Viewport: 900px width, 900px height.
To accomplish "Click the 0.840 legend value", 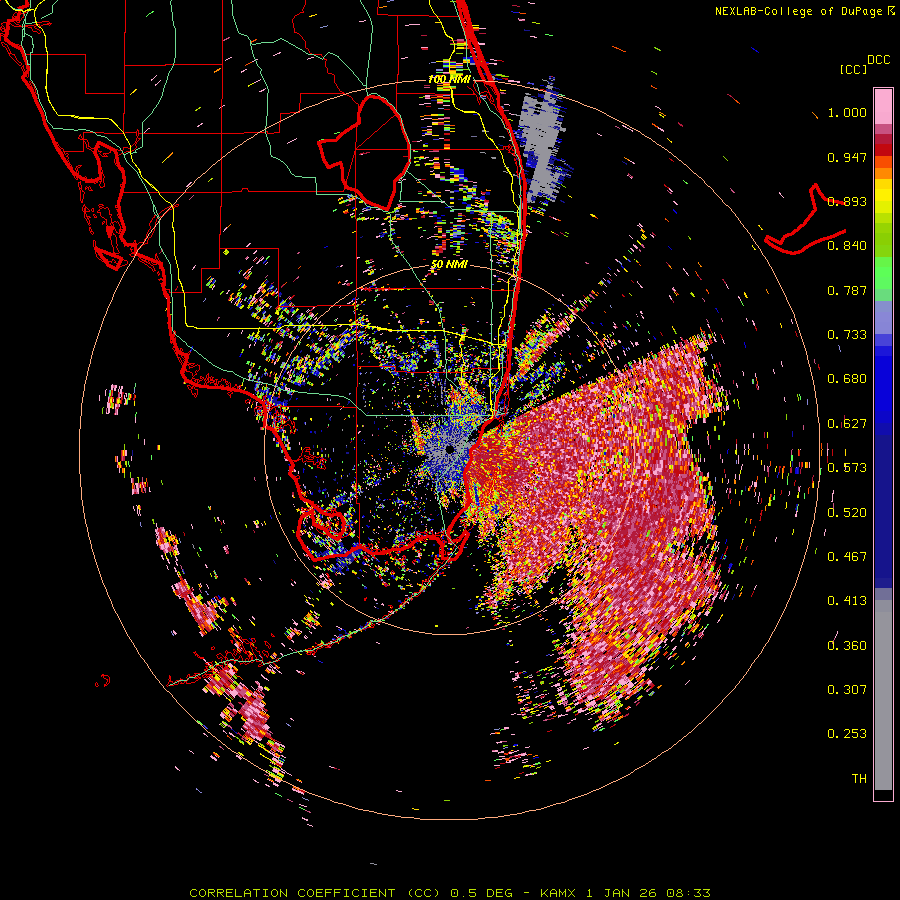I will [x=847, y=246].
